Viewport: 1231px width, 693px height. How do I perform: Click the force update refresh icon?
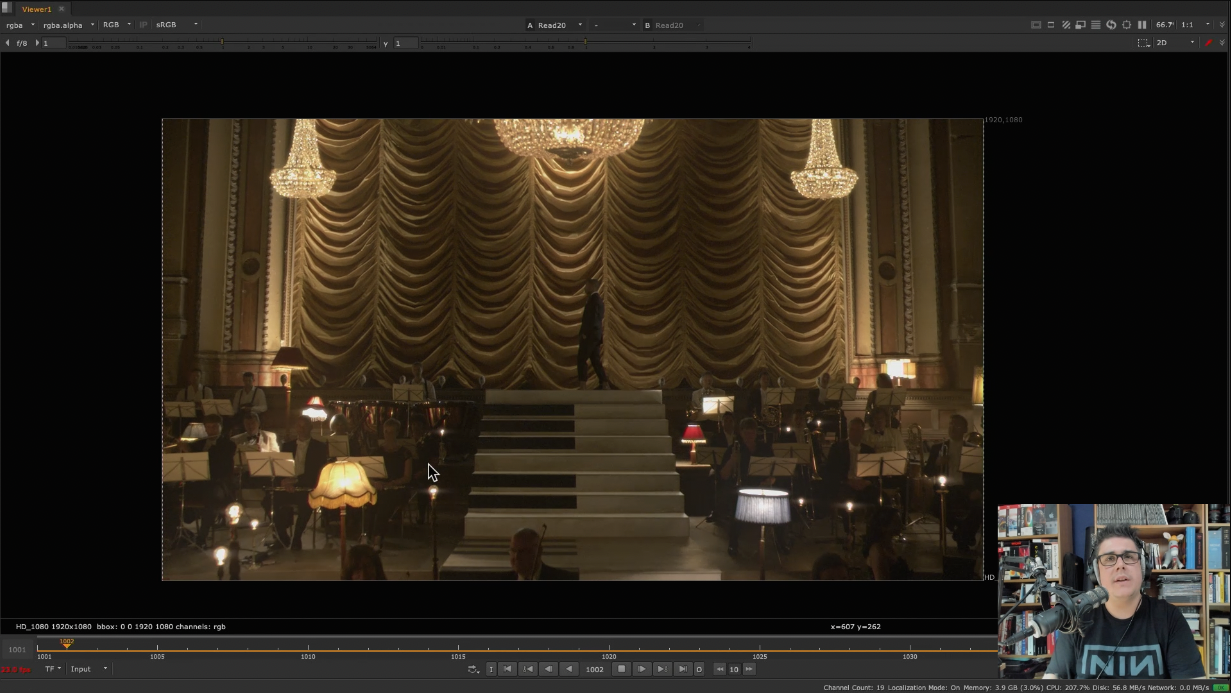point(1110,25)
